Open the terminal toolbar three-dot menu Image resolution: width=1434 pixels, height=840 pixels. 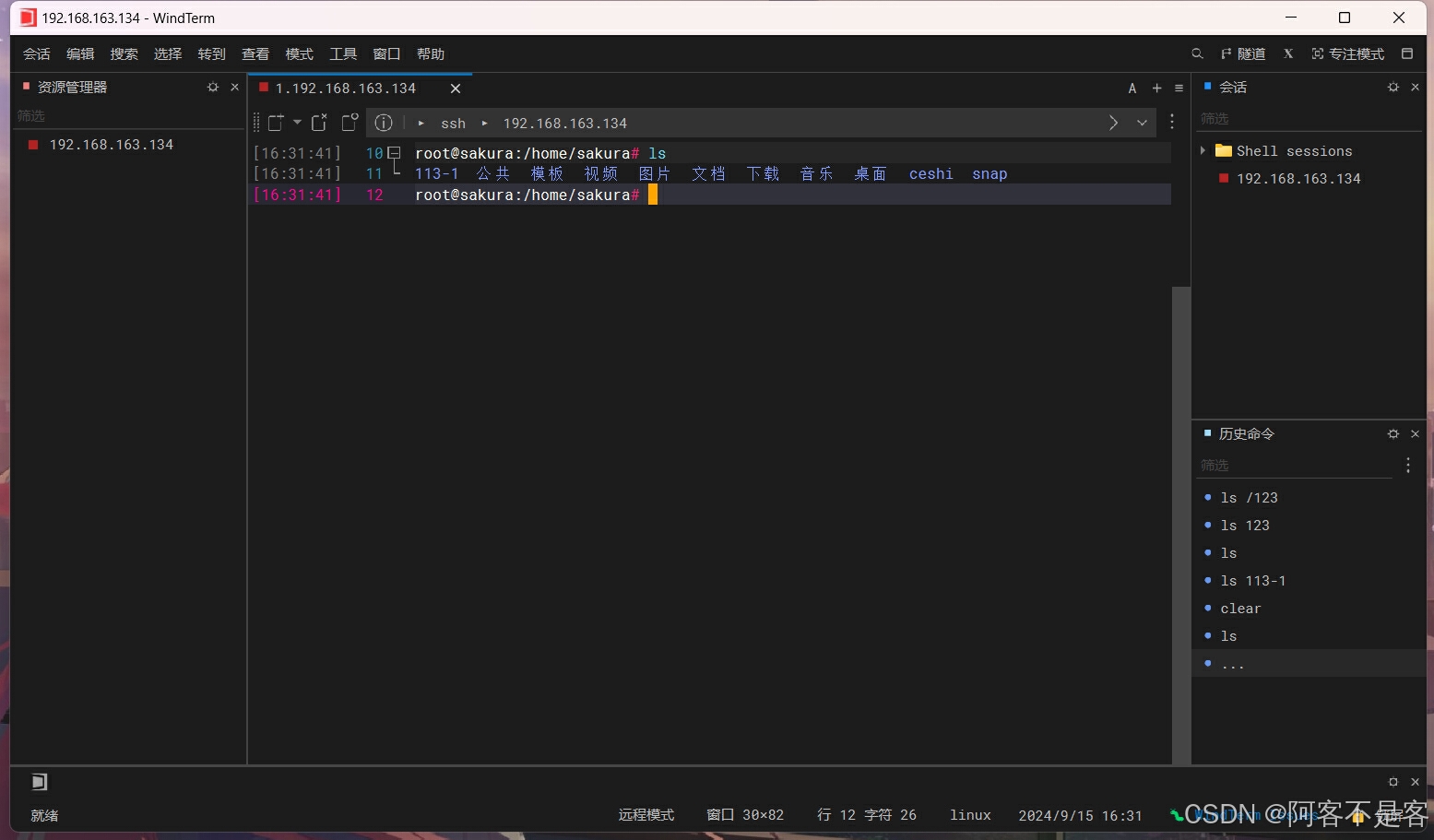(1172, 122)
